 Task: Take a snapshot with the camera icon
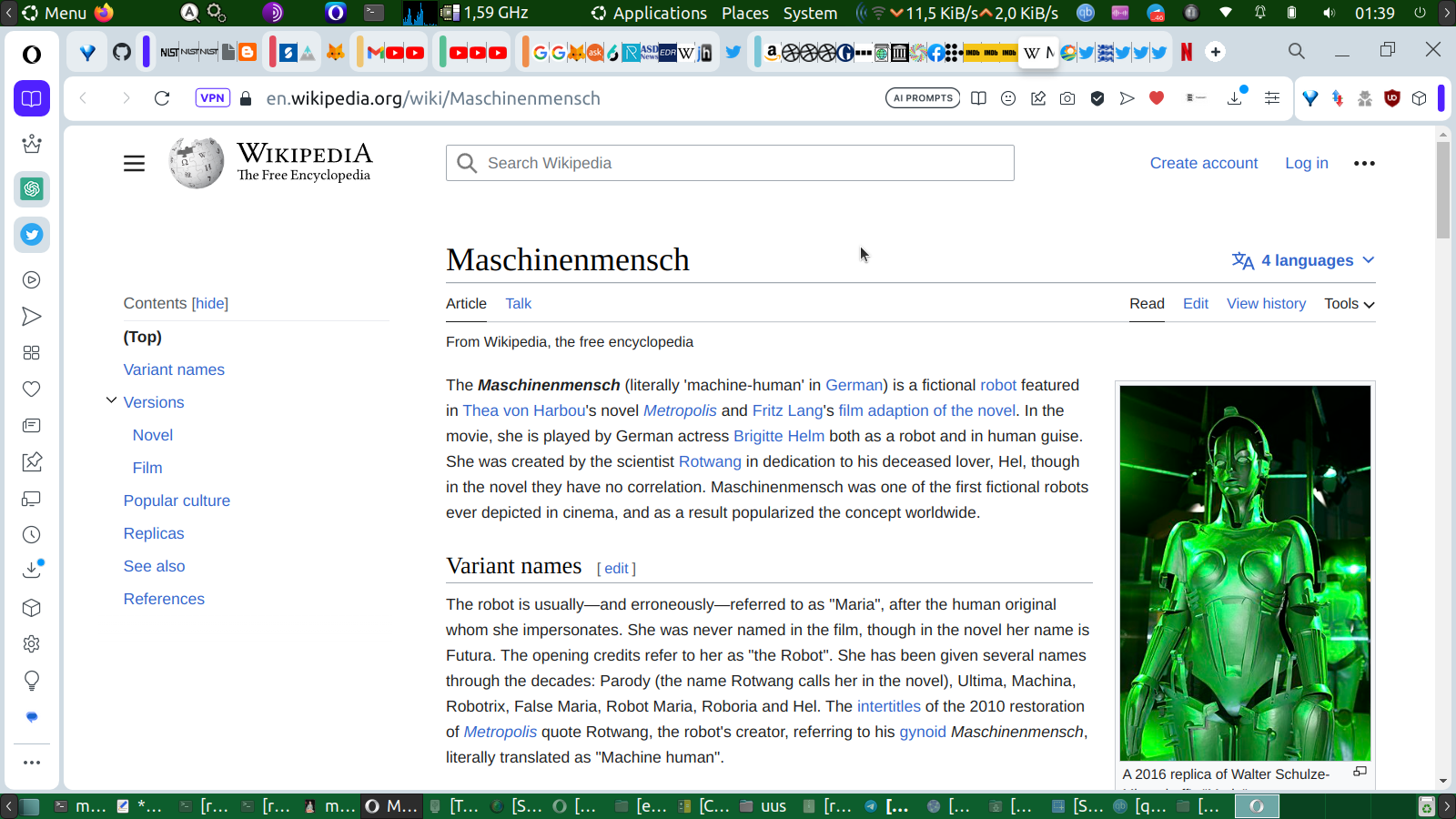(1067, 98)
